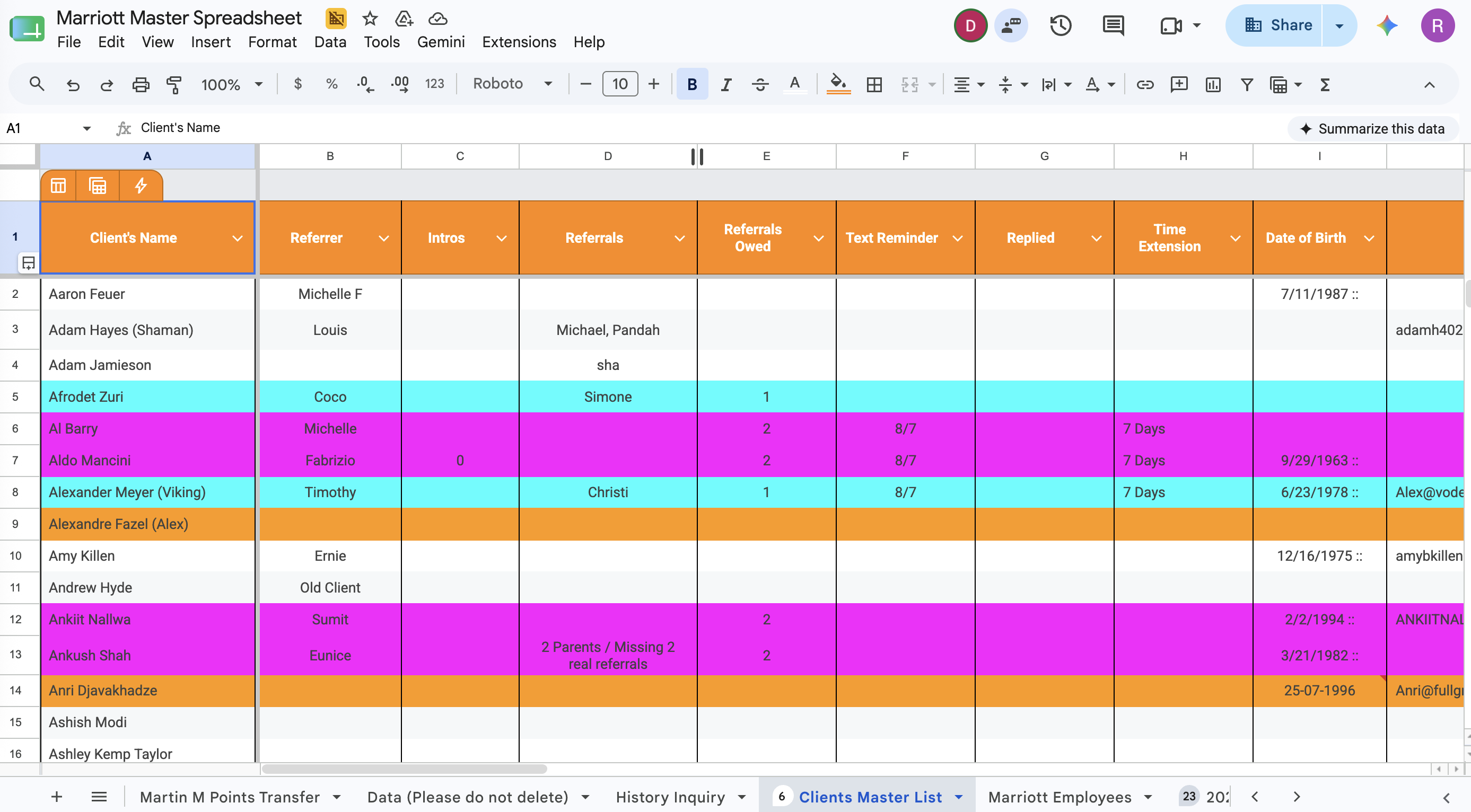Decrease decimal places
Screen dimensions: 1471x812
365,84
